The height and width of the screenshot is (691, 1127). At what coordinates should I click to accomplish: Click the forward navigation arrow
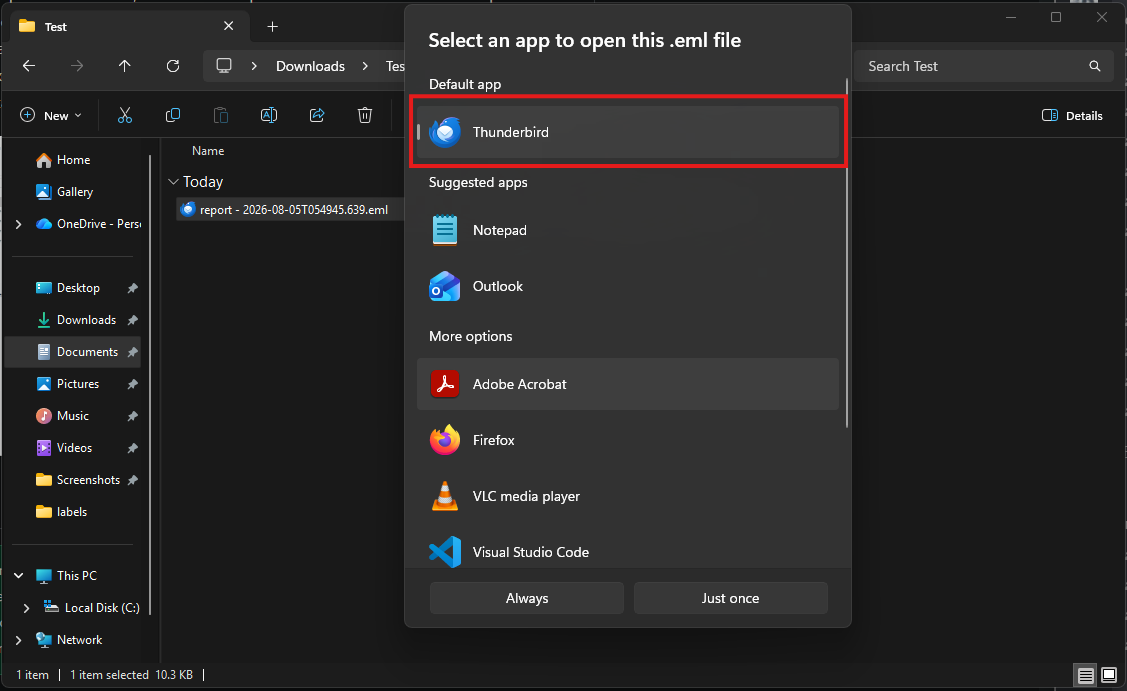[x=77, y=66]
